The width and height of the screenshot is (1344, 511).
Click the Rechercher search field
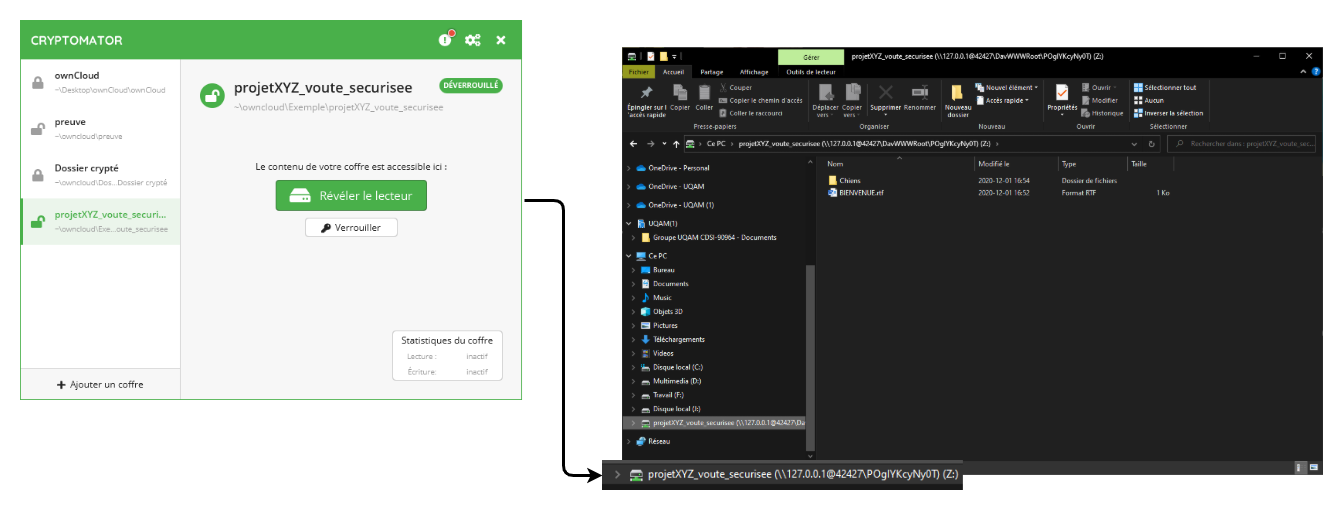pos(1242,144)
